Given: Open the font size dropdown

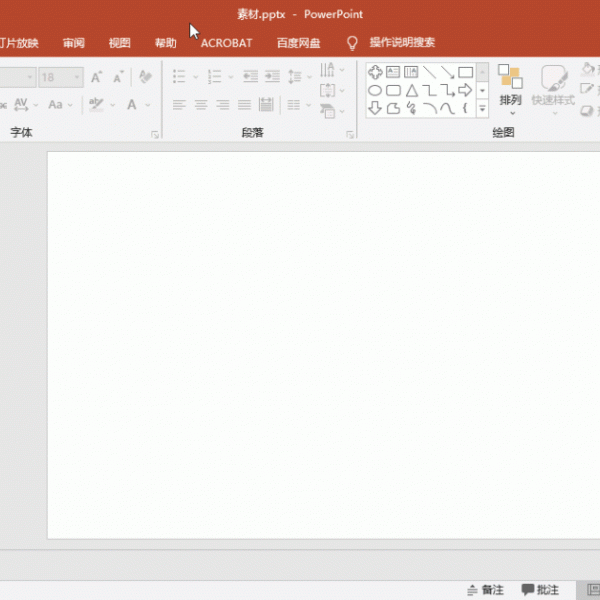Looking at the screenshot, I should [77, 77].
